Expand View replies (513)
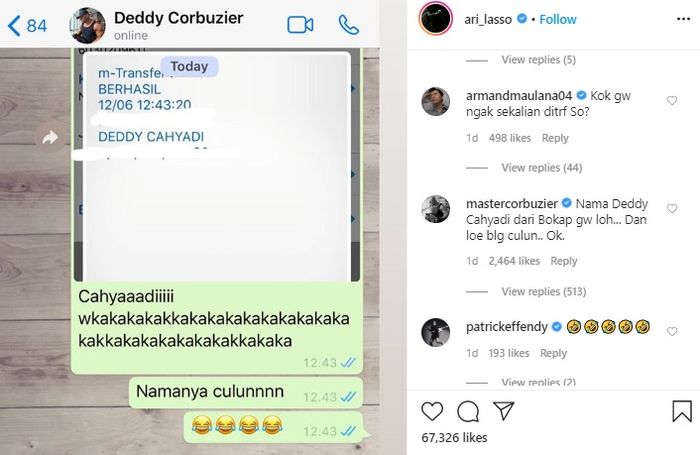This screenshot has width=700, height=455. pos(543,292)
